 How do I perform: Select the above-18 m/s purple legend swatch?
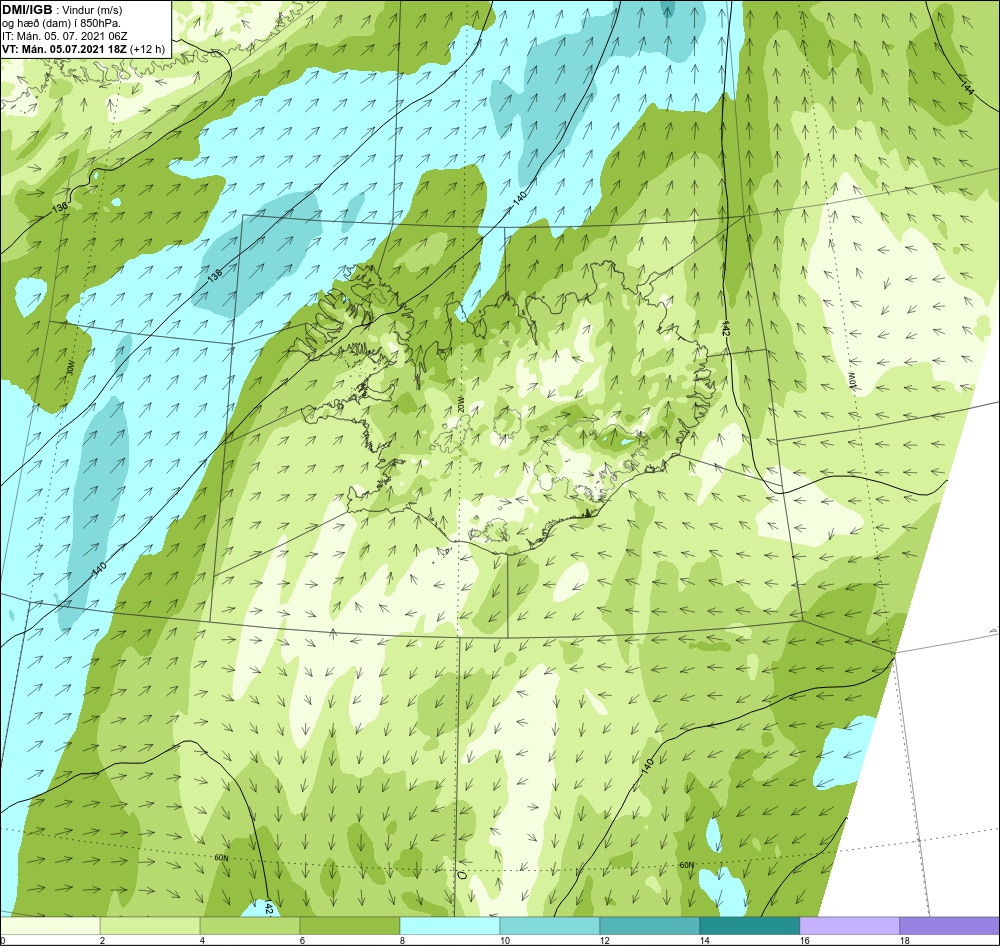click(x=950, y=925)
